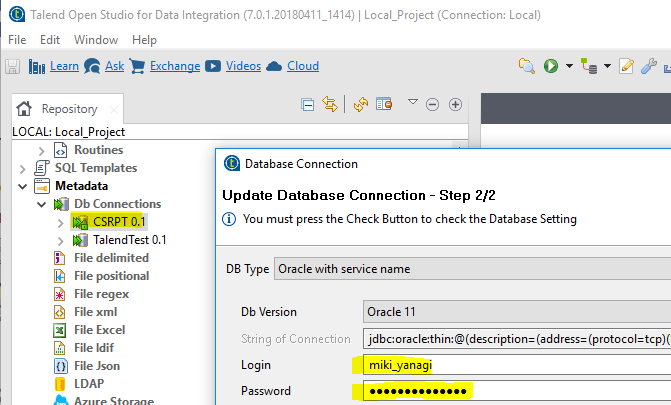Click the Exchange shopping cart icon
The height and width of the screenshot is (405, 671).
click(x=137, y=66)
